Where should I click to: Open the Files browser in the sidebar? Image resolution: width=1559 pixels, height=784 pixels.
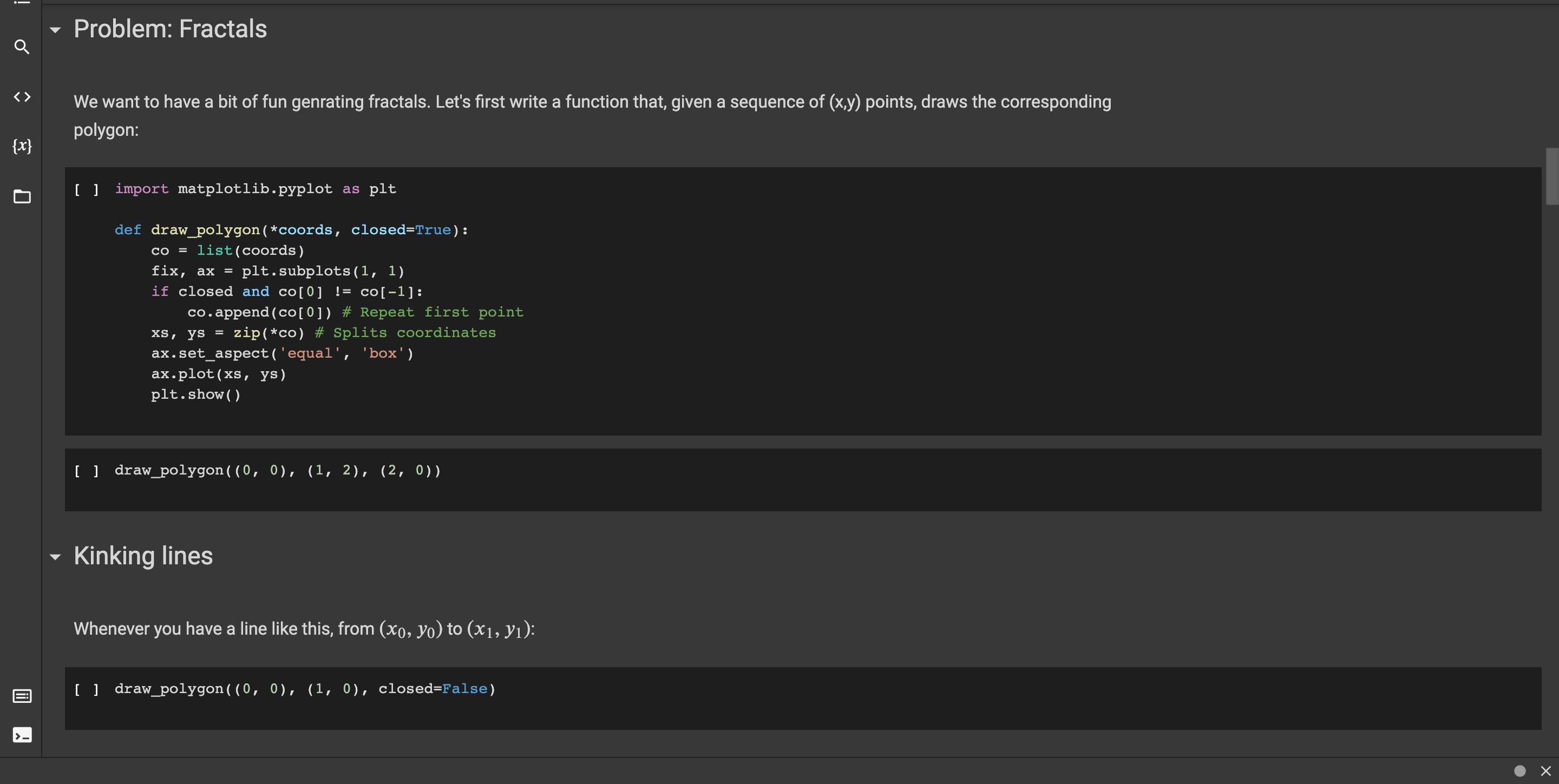click(x=22, y=196)
